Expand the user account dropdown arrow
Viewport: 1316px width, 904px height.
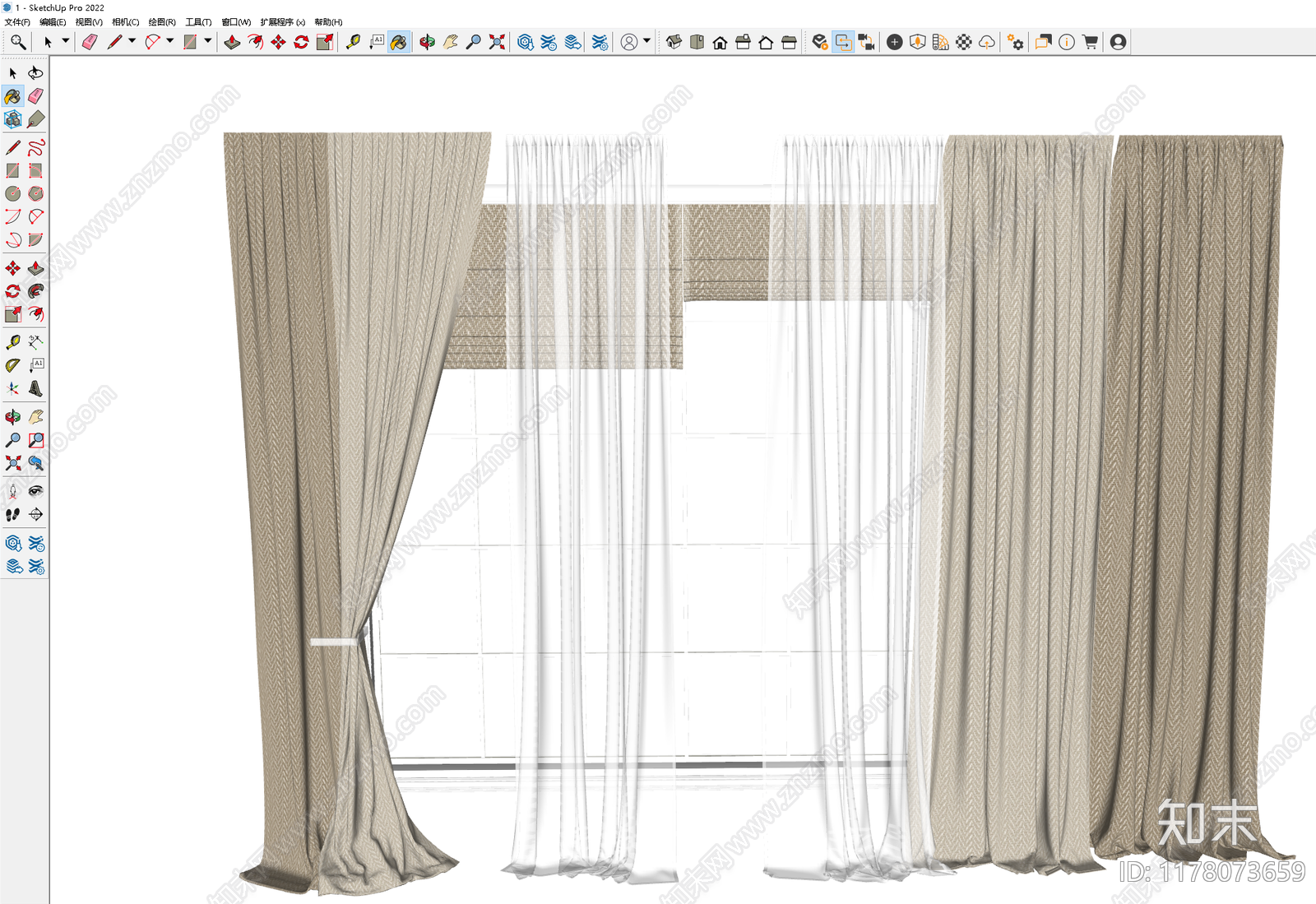(x=646, y=40)
